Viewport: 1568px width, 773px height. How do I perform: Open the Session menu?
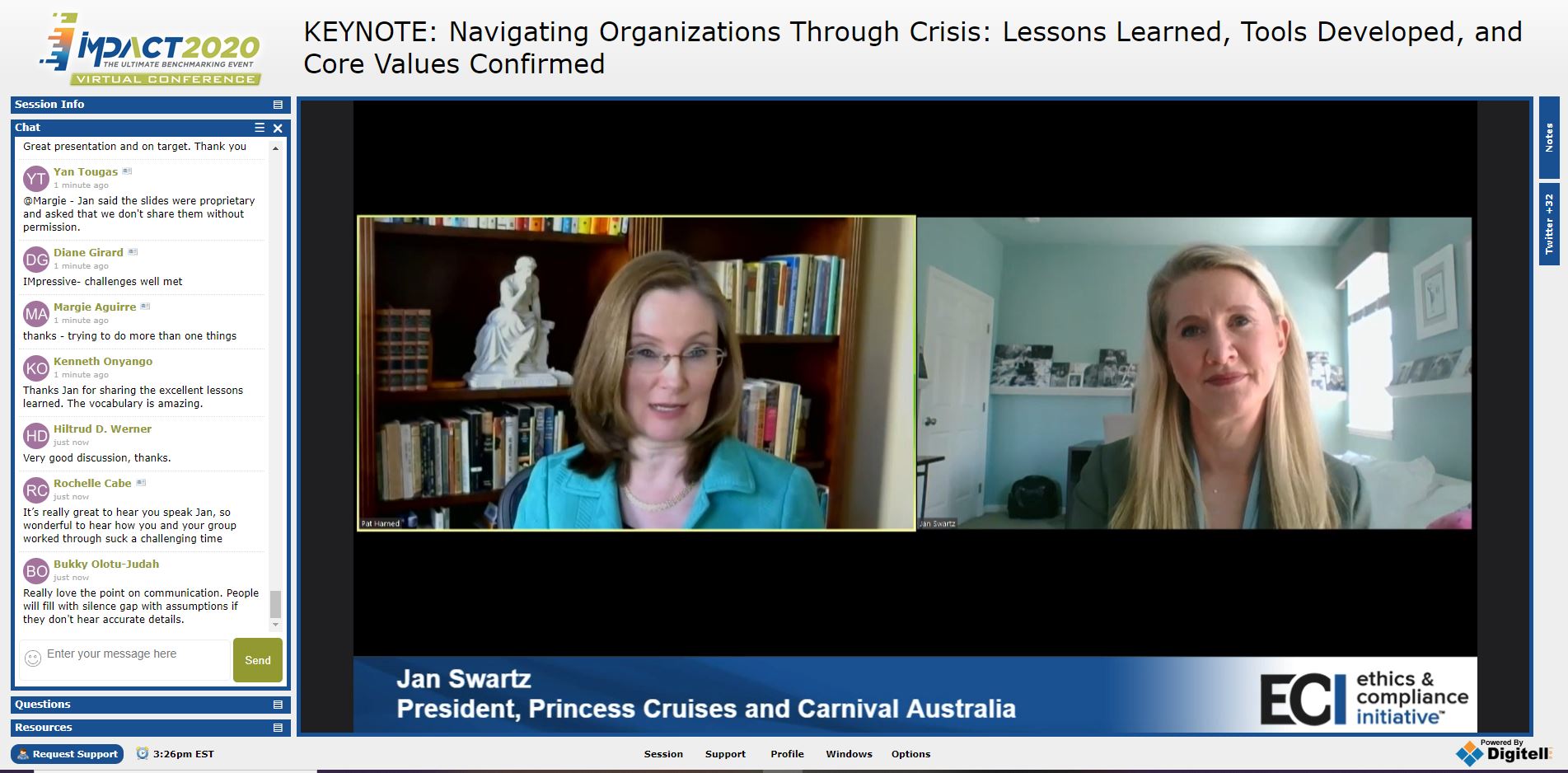pyautogui.click(x=663, y=754)
